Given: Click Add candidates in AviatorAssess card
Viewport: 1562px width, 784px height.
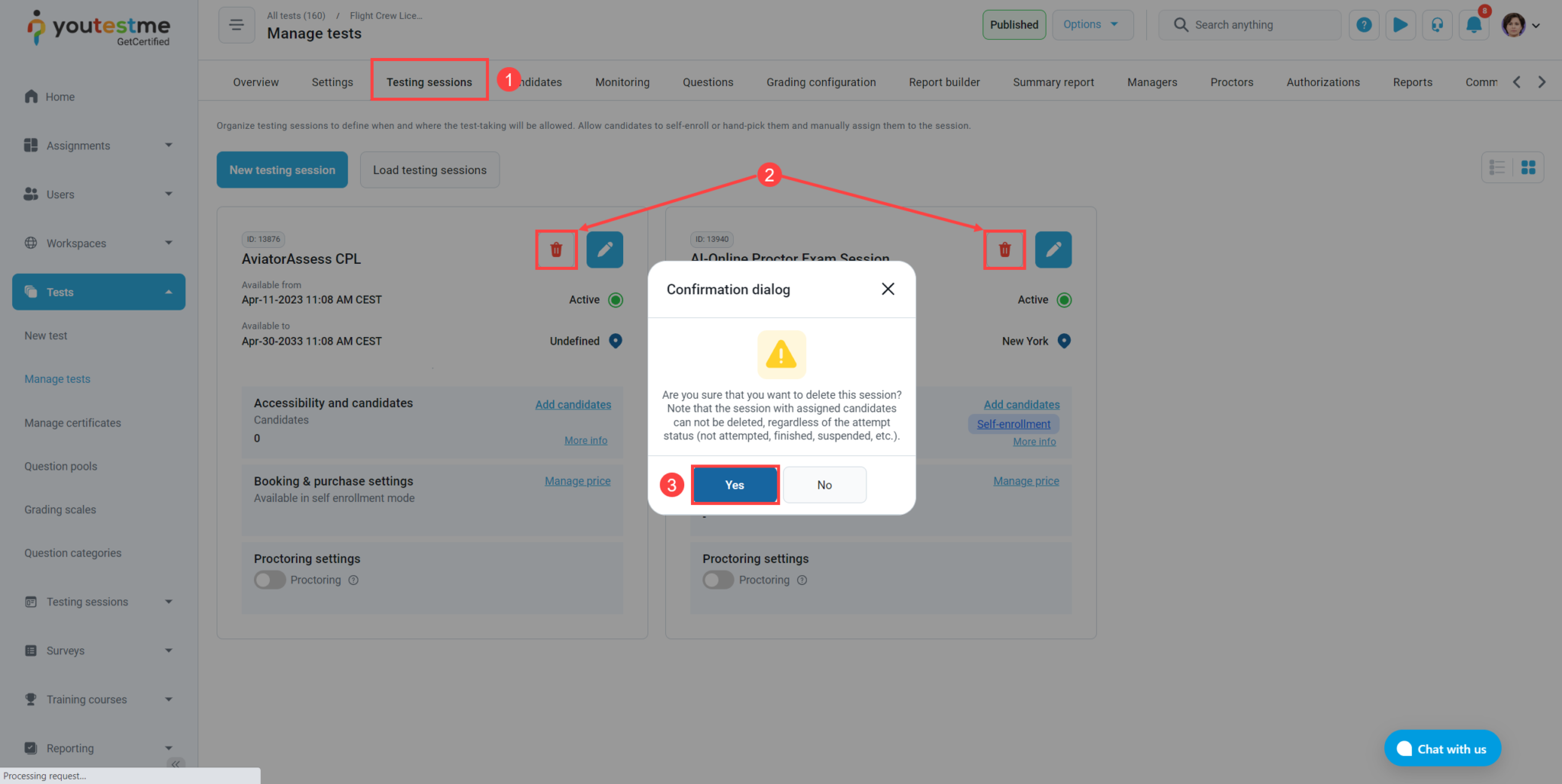Looking at the screenshot, I should tap(573, 405).
